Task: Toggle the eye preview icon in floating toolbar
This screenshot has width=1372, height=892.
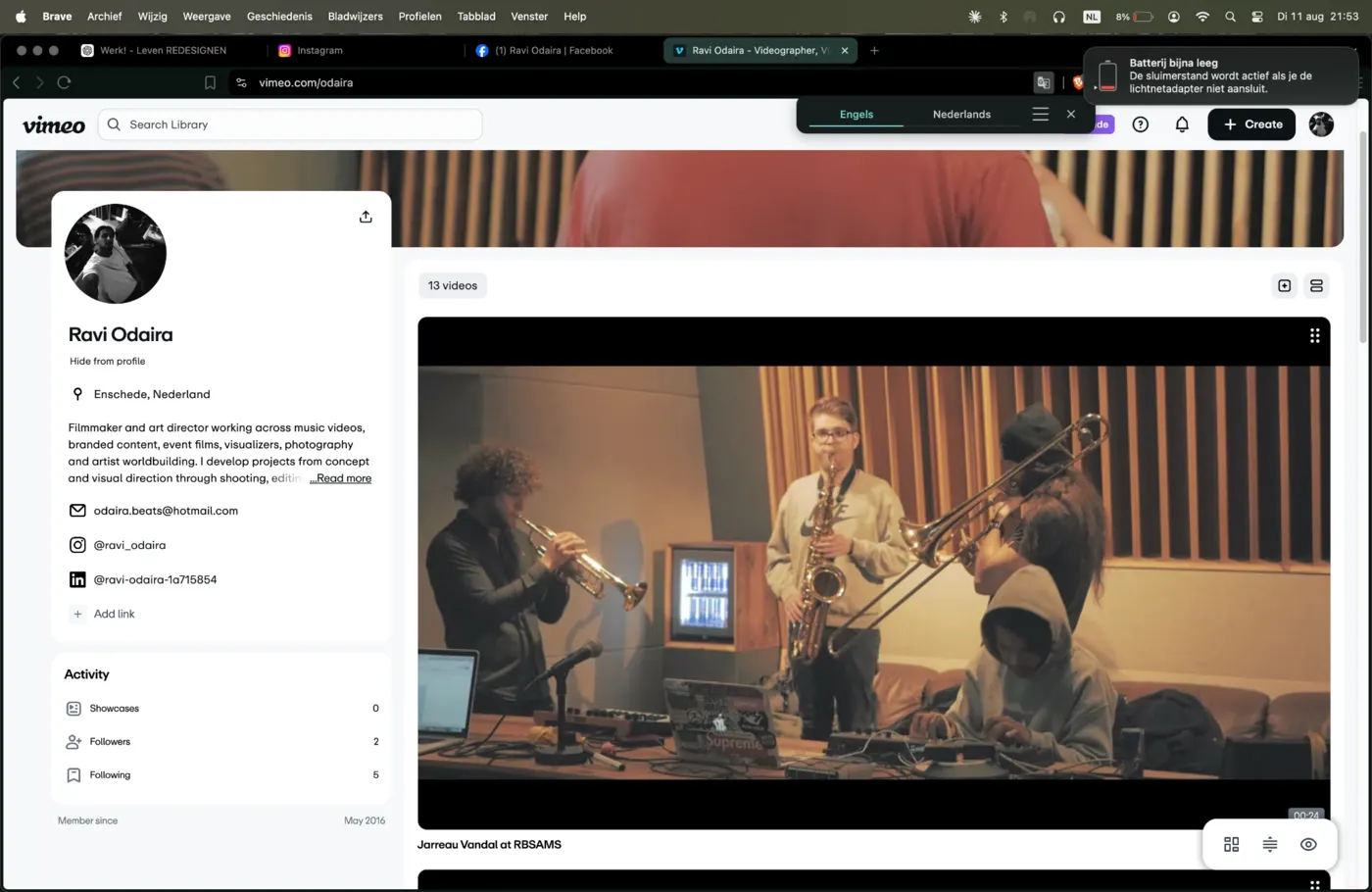Action: (1308, 844)
